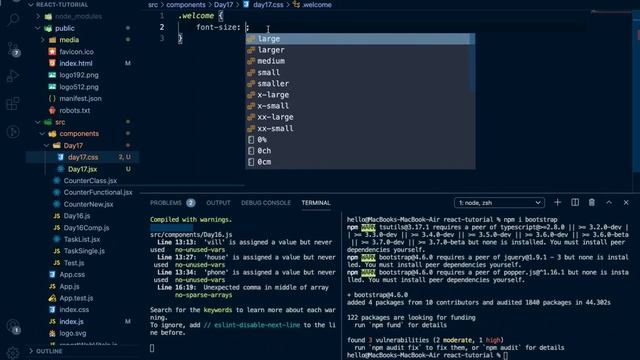Open App.test.js file
Screen dimensions: 640x360
76,298
